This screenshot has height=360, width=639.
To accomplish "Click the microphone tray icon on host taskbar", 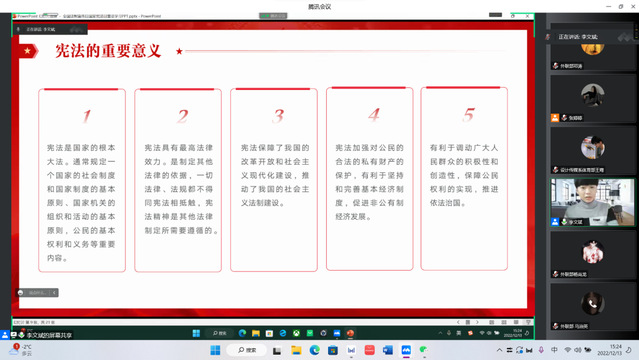I will click(541, 350).
